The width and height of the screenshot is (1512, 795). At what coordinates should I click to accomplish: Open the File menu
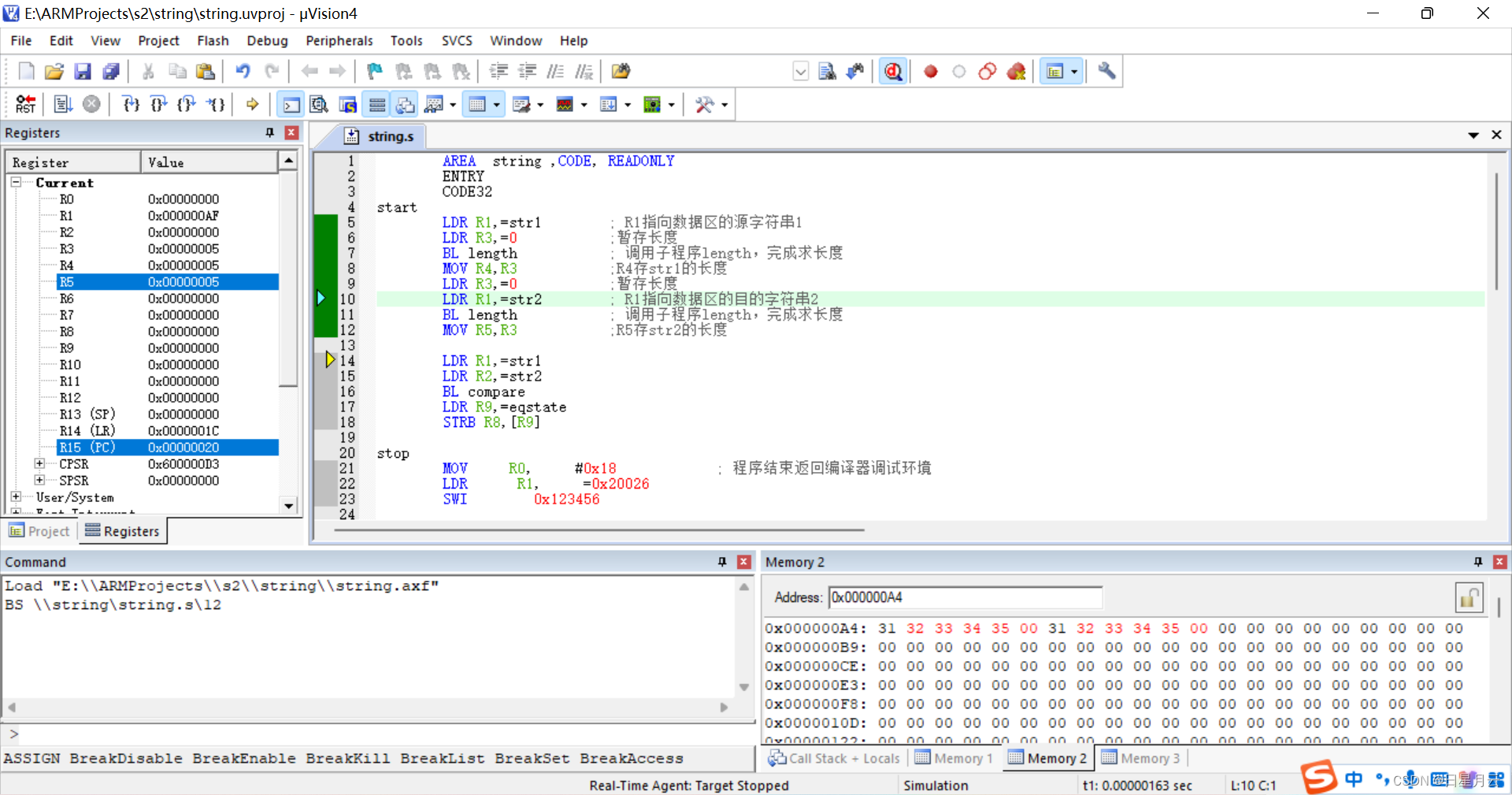(21, 40)
